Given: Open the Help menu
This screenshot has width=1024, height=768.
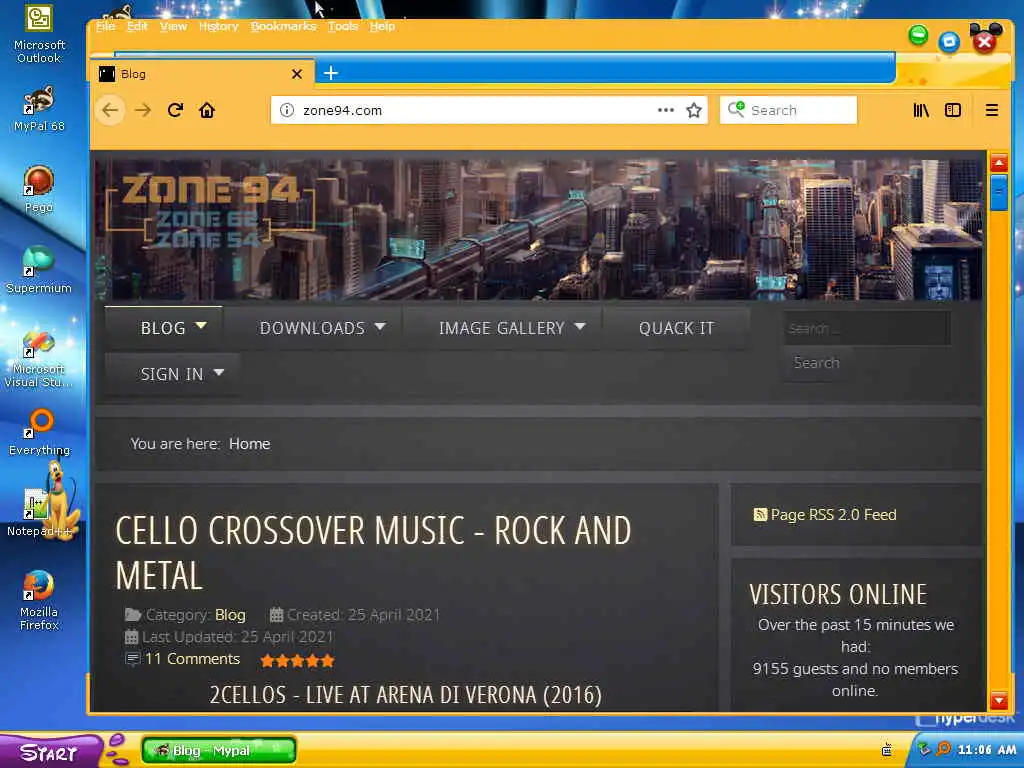Looking at the screenshot, I should click(x=382, y=26).
